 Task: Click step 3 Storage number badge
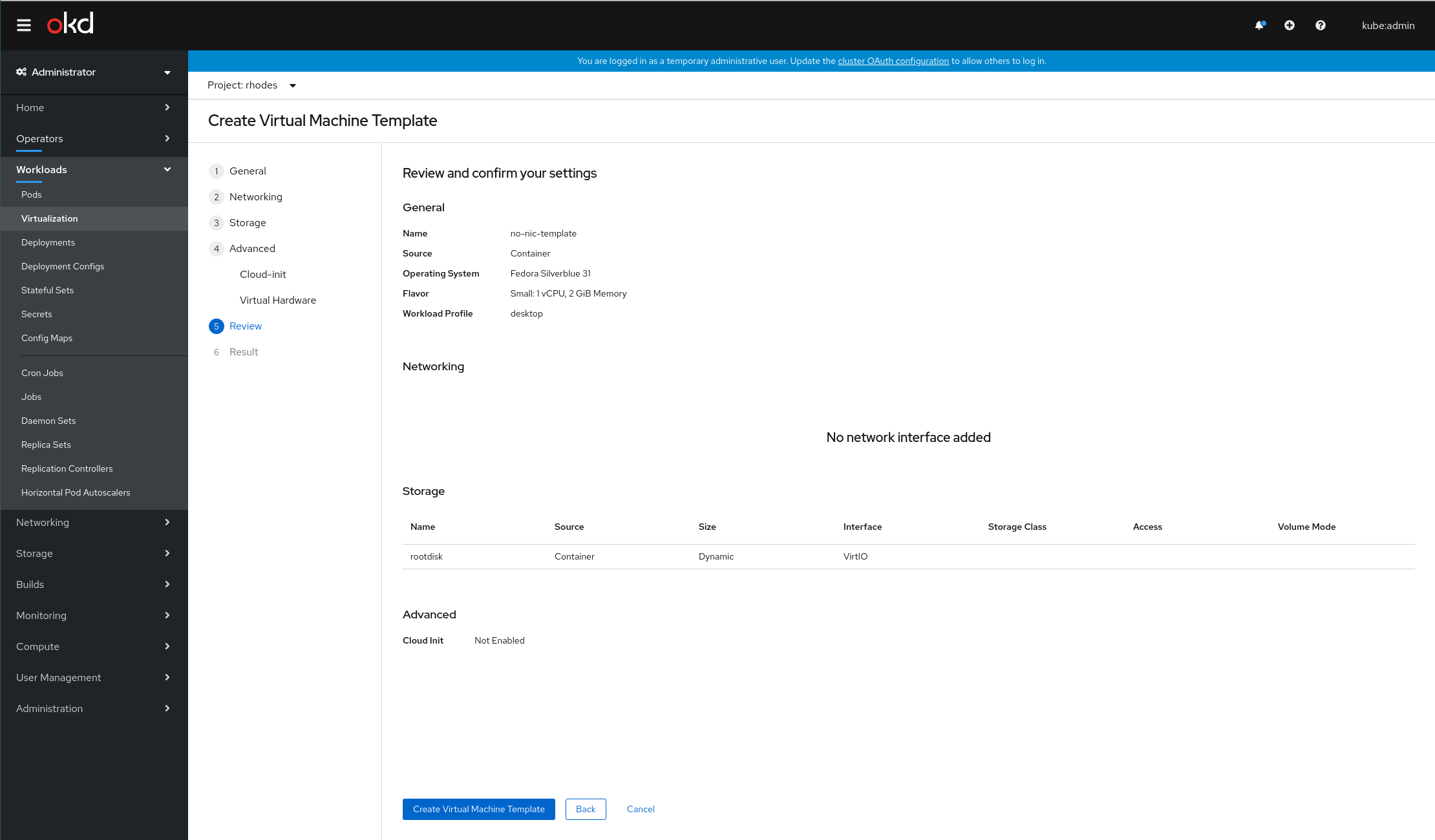click(x=217, y=223)
